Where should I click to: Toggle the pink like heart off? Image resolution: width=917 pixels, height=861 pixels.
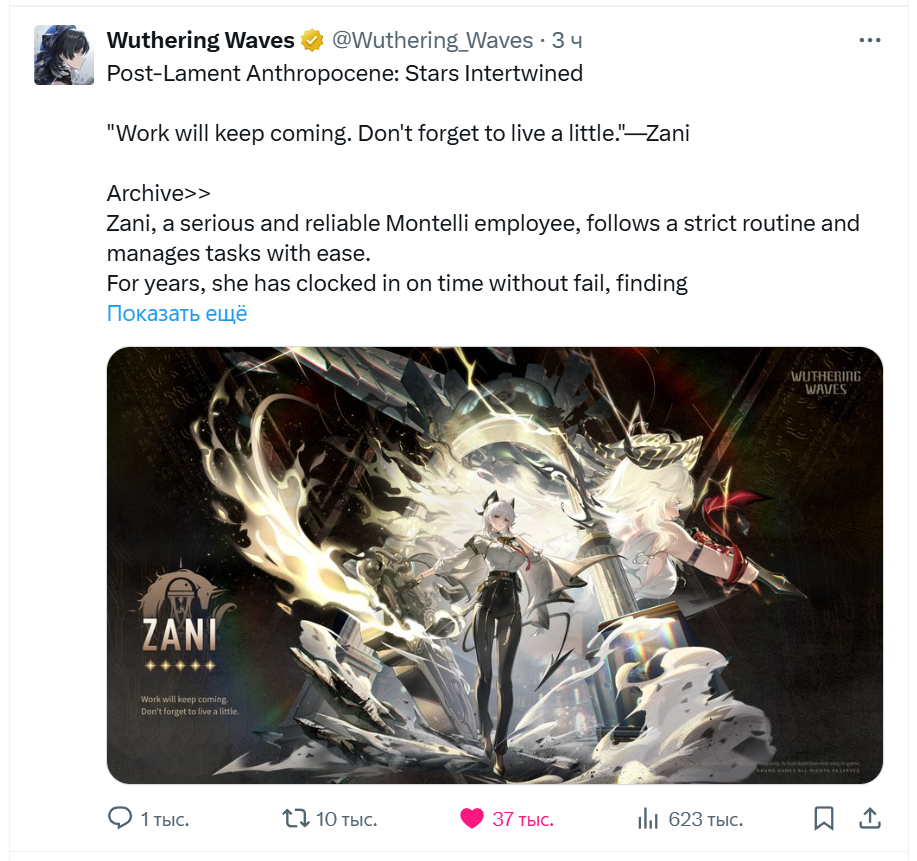tap(472, 818)
